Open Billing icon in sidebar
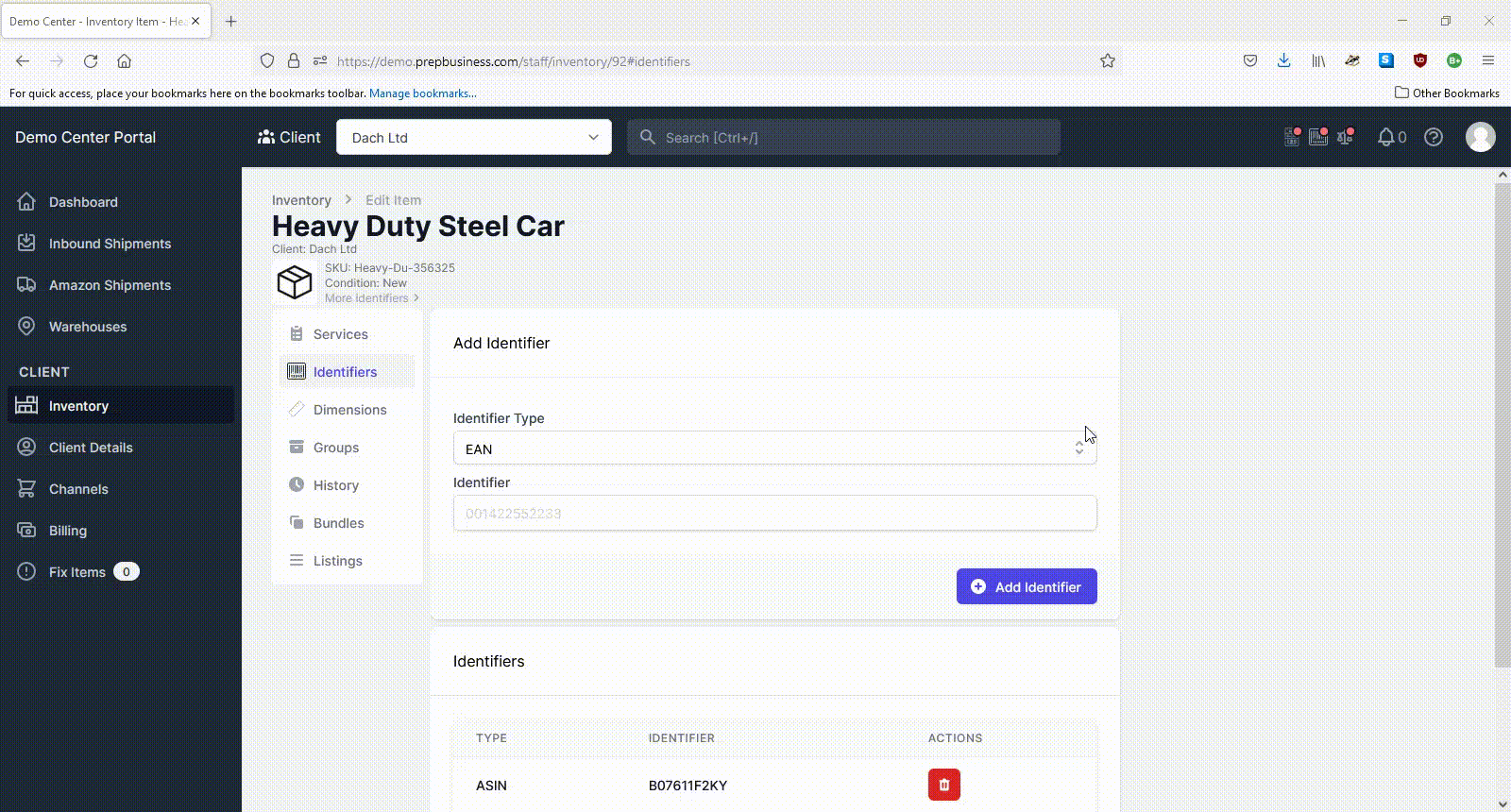The image size is (1511, 812). click(x=26, y=530)
